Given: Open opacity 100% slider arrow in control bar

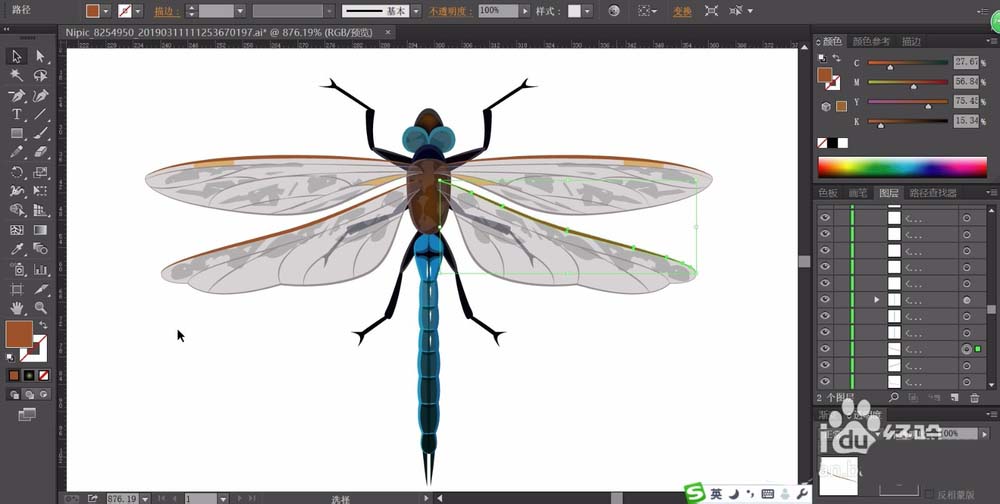Looking at the screenshot, I should (525, 11).
